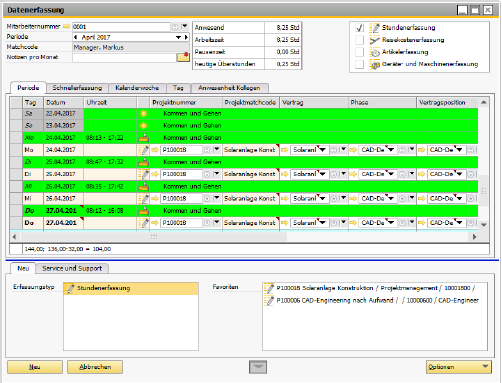
Task: Click the table vertical scroll down arrow
Action: [x=484, y=225]
